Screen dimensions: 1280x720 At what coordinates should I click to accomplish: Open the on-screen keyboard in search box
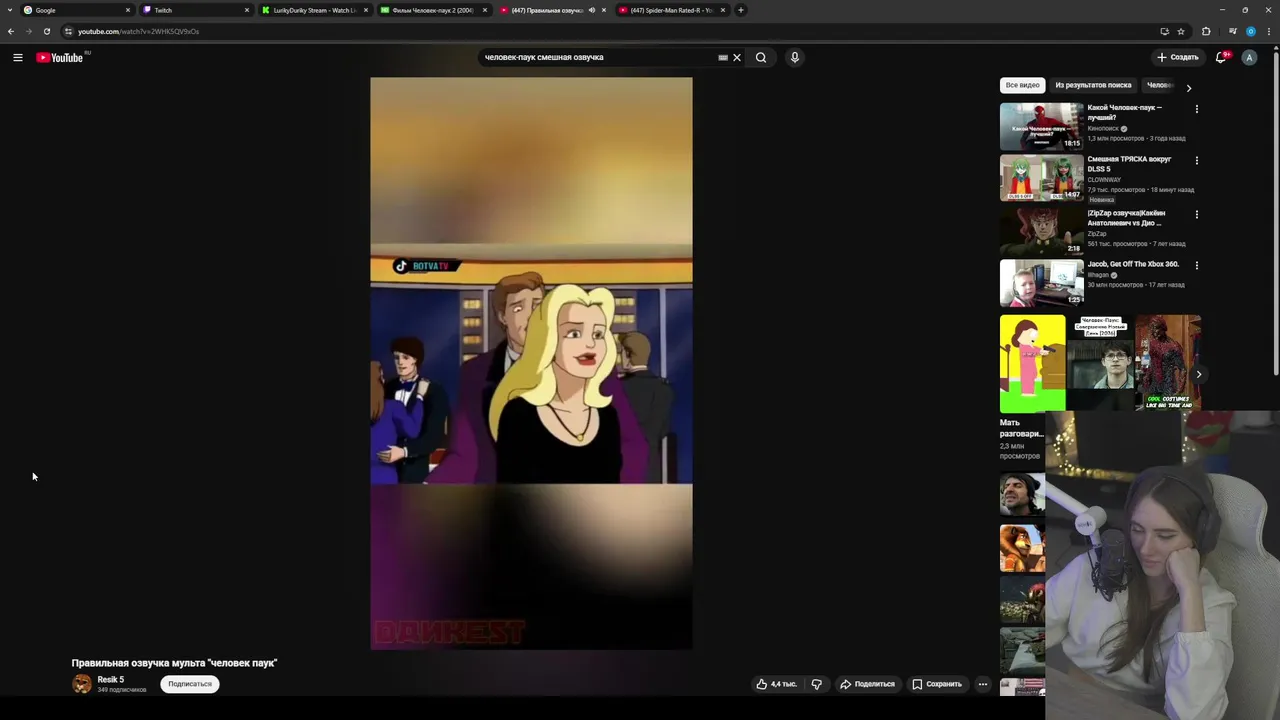tap(723, 58)
